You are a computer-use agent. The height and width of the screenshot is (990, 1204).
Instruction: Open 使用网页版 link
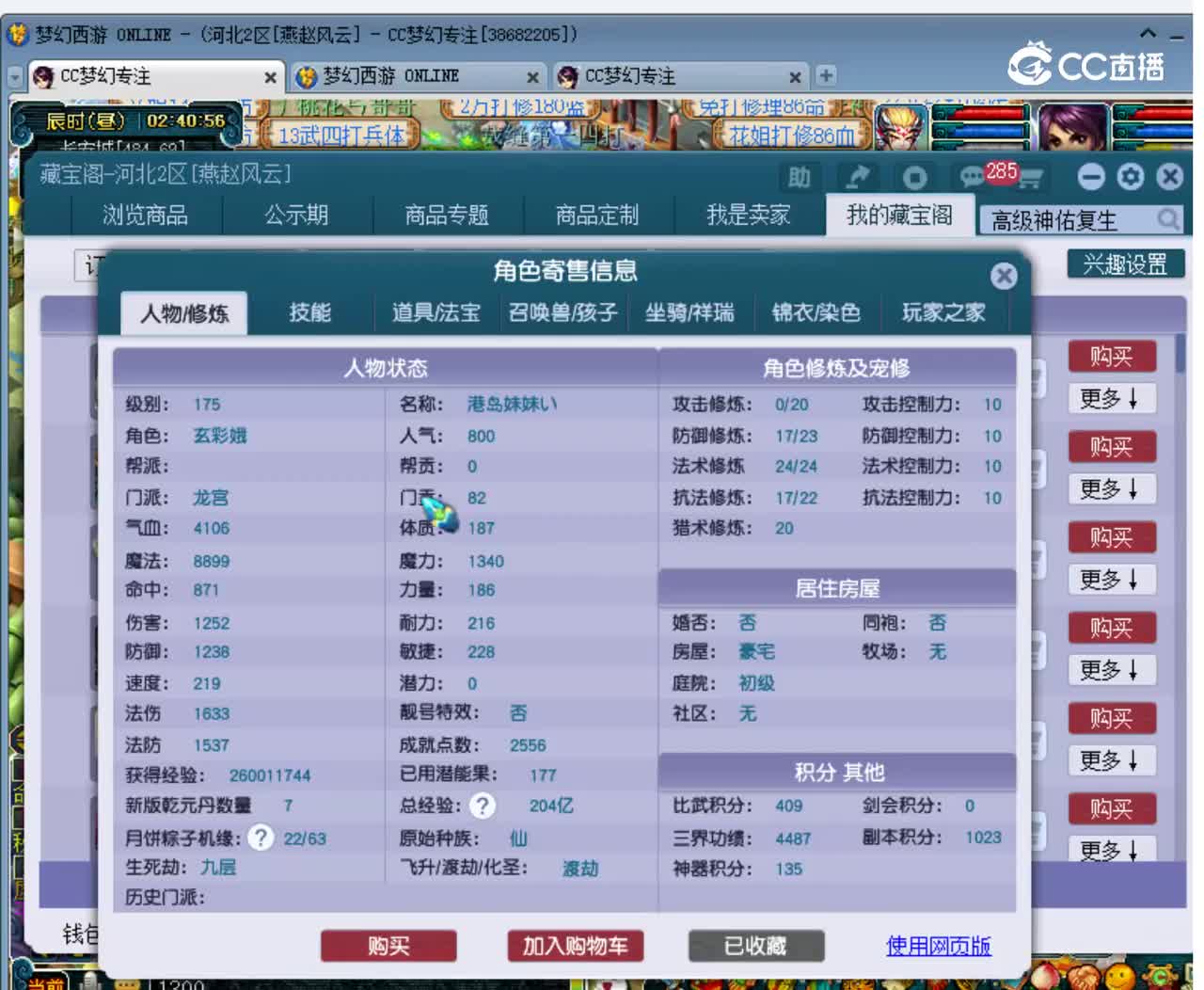coord(939,946)
